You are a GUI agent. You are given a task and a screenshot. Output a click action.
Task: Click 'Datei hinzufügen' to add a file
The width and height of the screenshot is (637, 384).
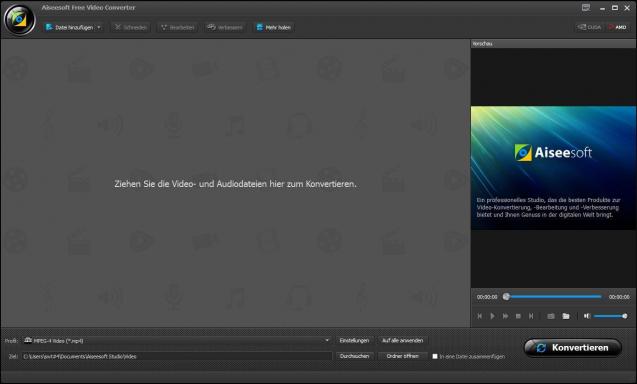point(70,27)
